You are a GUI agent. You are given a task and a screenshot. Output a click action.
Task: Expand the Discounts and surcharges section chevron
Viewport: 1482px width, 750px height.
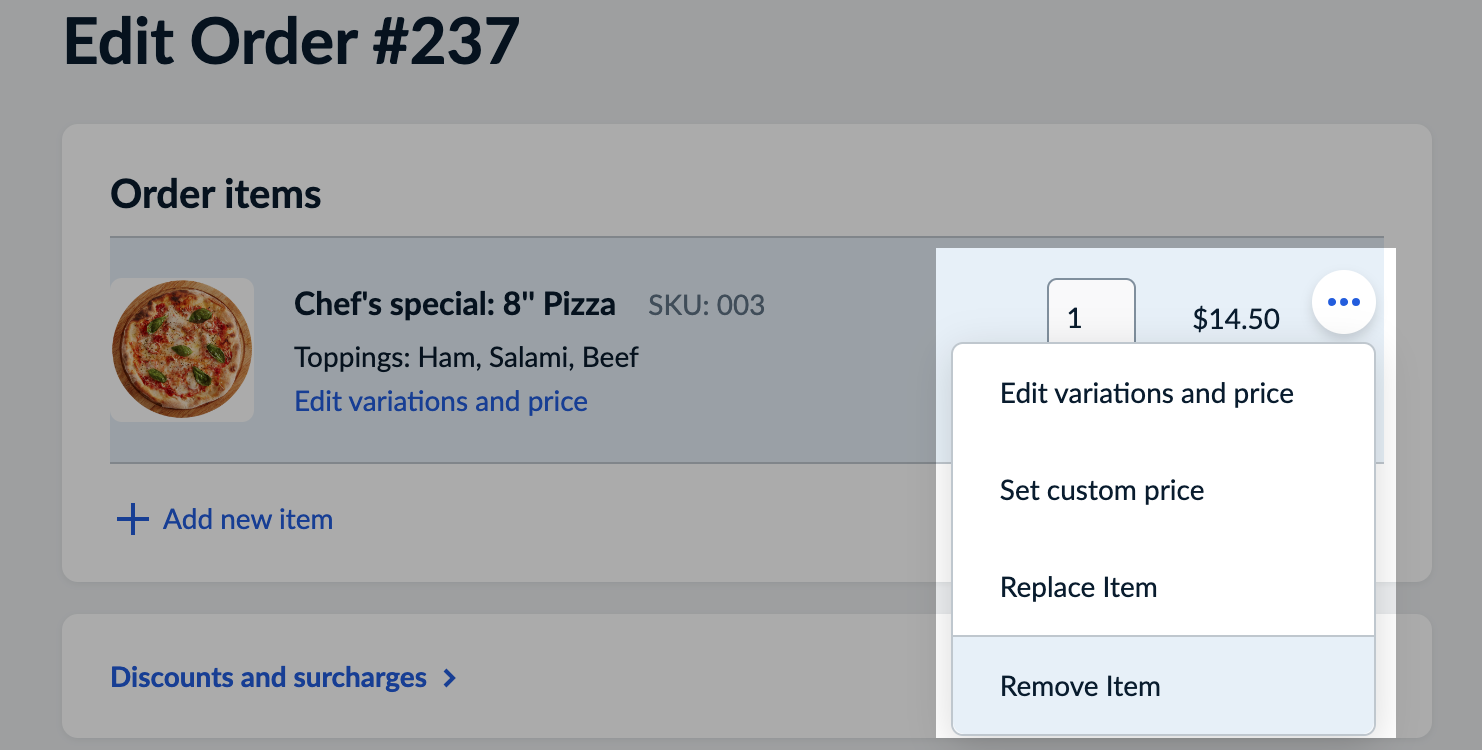click(449, 677)
